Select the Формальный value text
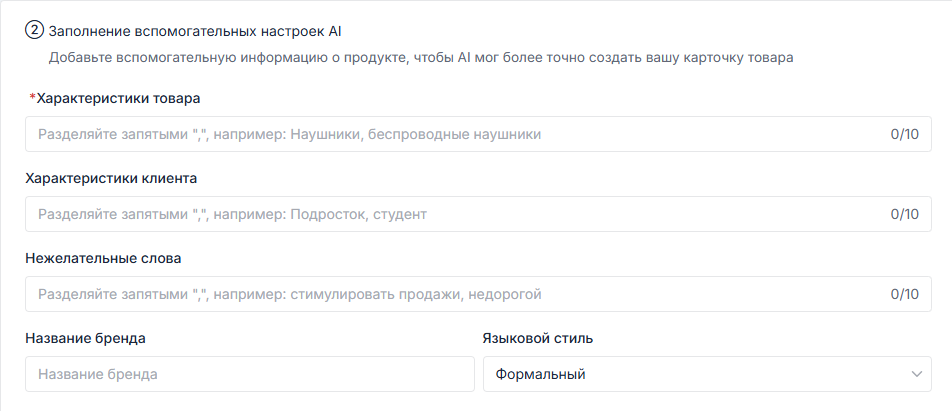Viewport: 952px width, 411px height. coord(540,375)
